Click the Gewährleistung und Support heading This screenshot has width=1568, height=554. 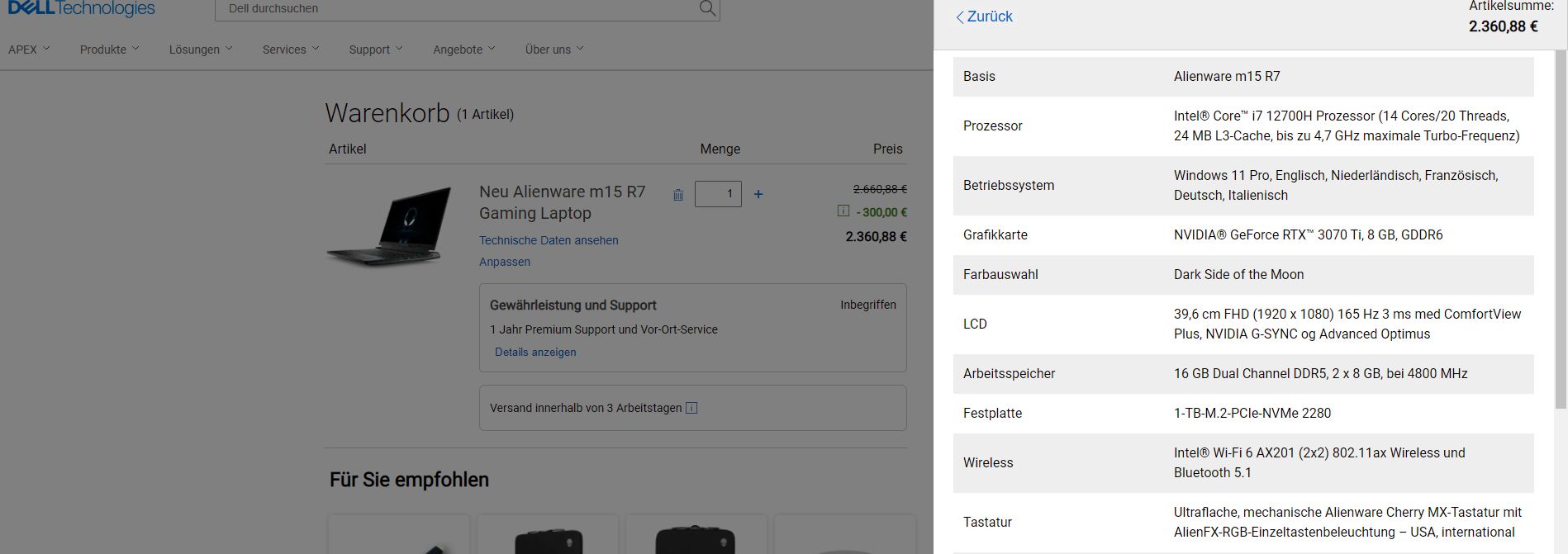tap(573, 305)
